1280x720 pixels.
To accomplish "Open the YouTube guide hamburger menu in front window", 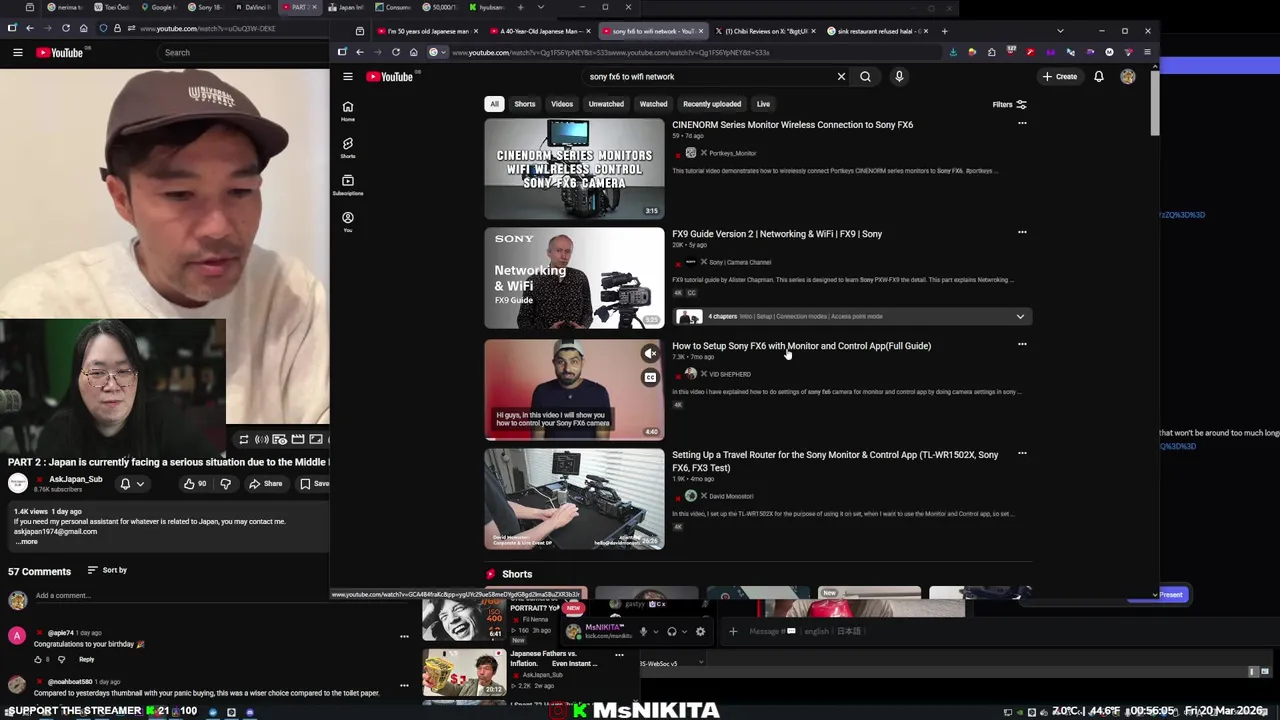I will pyautogui.click(x=348, y=77).
